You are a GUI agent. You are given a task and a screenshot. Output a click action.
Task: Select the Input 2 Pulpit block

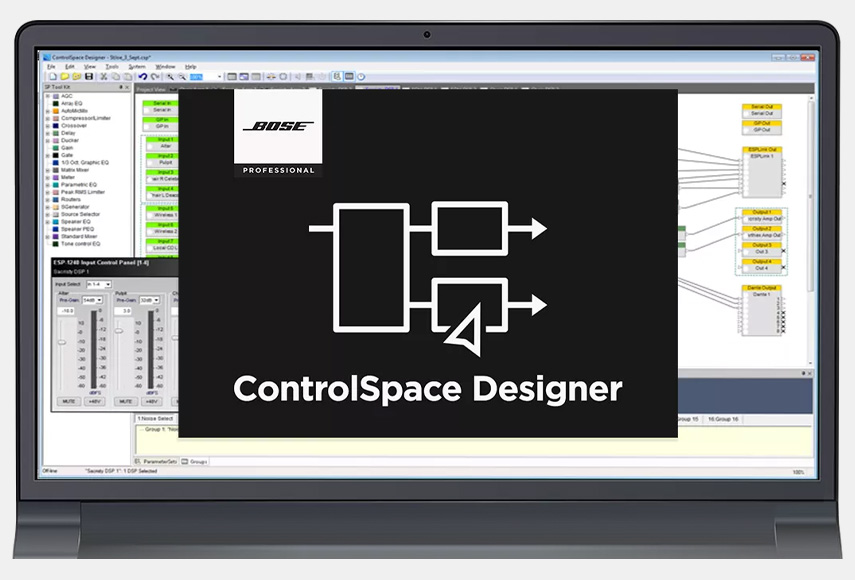[164, 159]
